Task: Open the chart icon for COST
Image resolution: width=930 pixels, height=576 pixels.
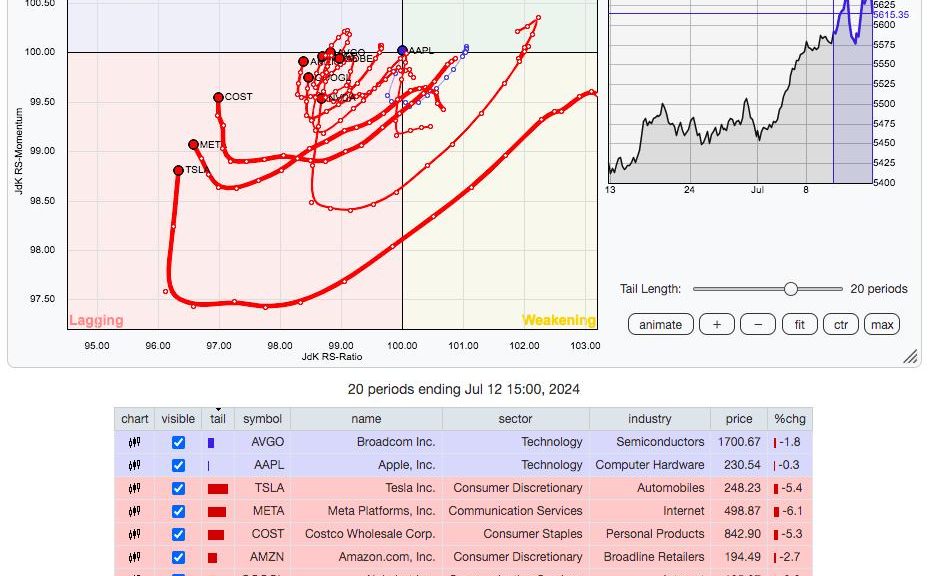Action: click(135, 534)
